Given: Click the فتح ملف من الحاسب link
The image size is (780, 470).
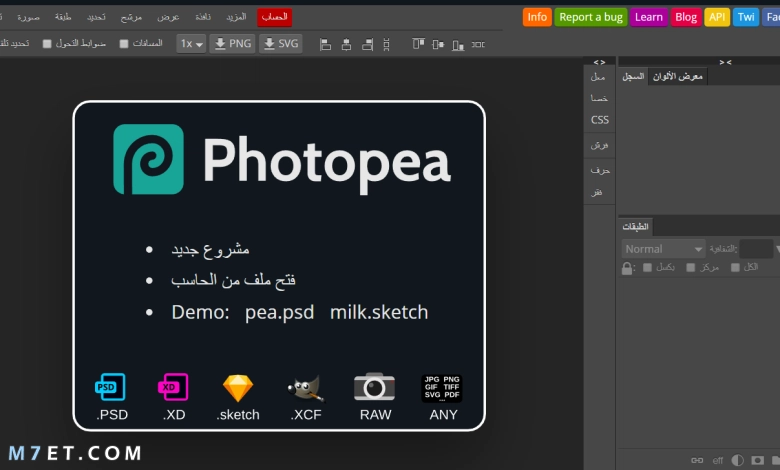Looking at the screenshot, I should point(233,281).
